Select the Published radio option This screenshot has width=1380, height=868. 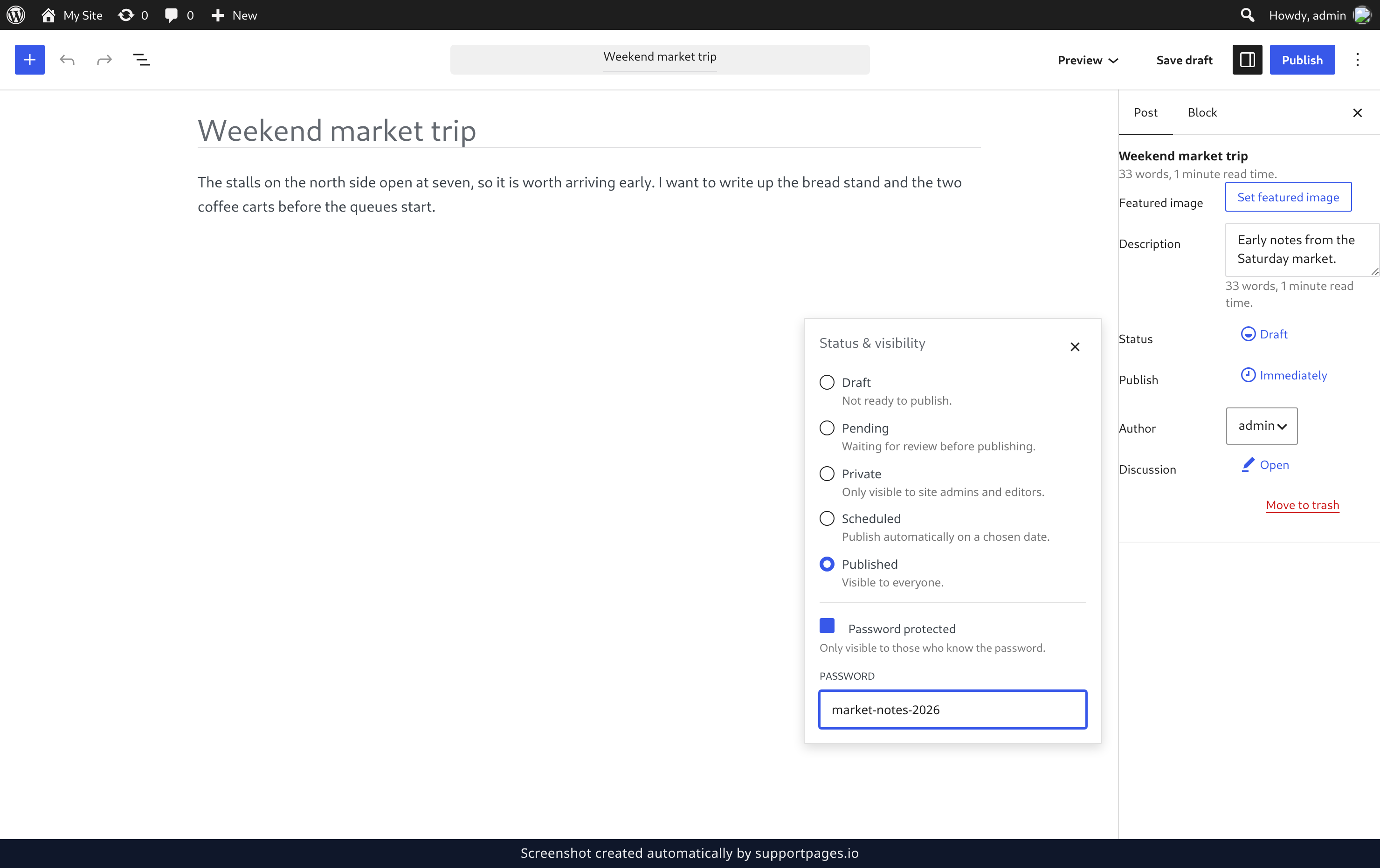[827, 565]
